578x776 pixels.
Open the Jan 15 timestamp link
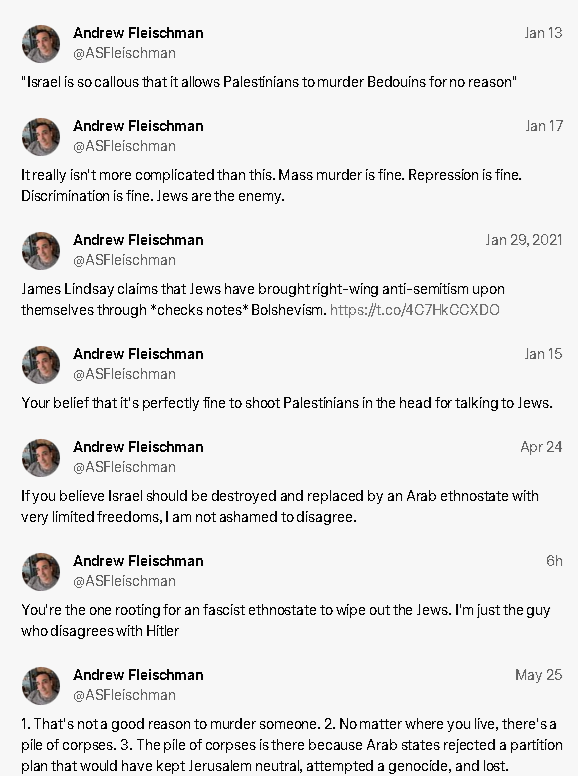[543, 354]
